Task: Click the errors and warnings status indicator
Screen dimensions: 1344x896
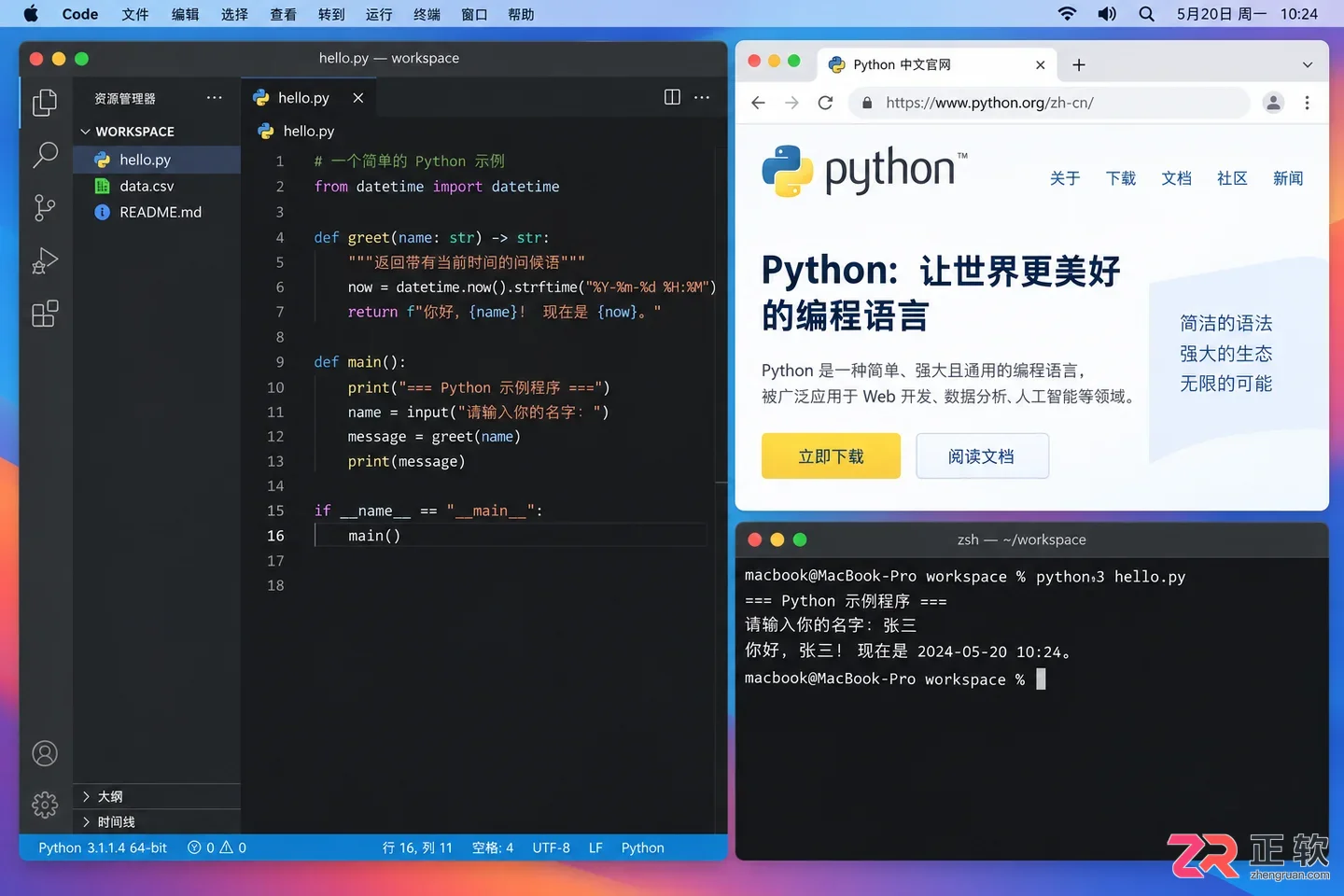Action: coord(217,847)
